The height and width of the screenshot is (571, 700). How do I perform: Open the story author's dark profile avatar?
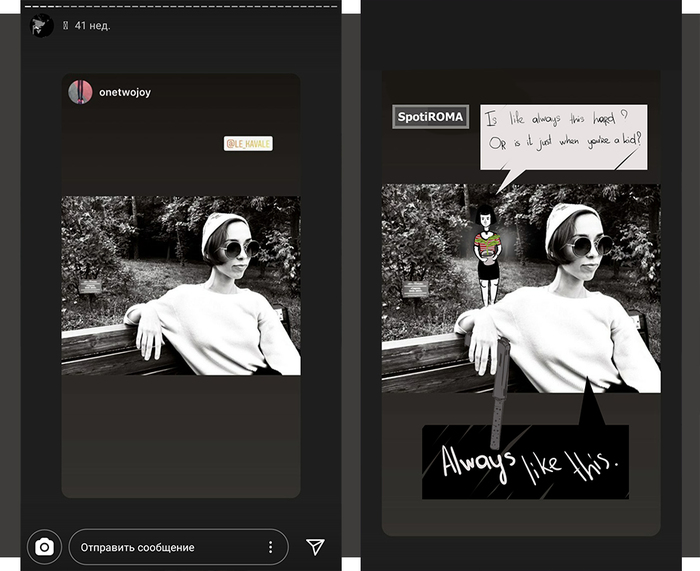pos(42,25)
